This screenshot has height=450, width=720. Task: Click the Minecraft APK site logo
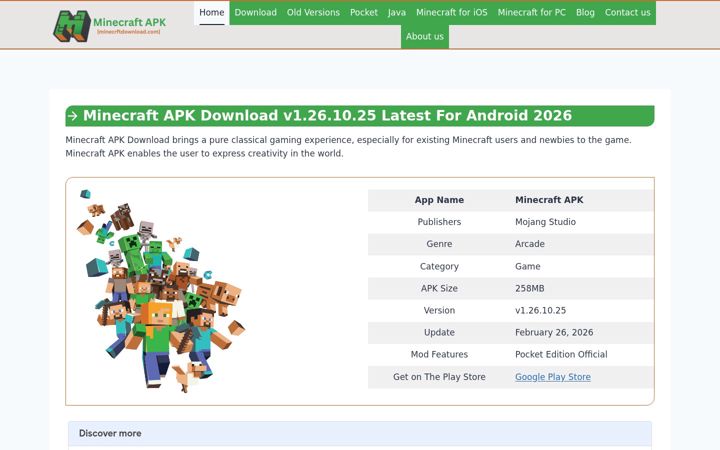point(110,26)
